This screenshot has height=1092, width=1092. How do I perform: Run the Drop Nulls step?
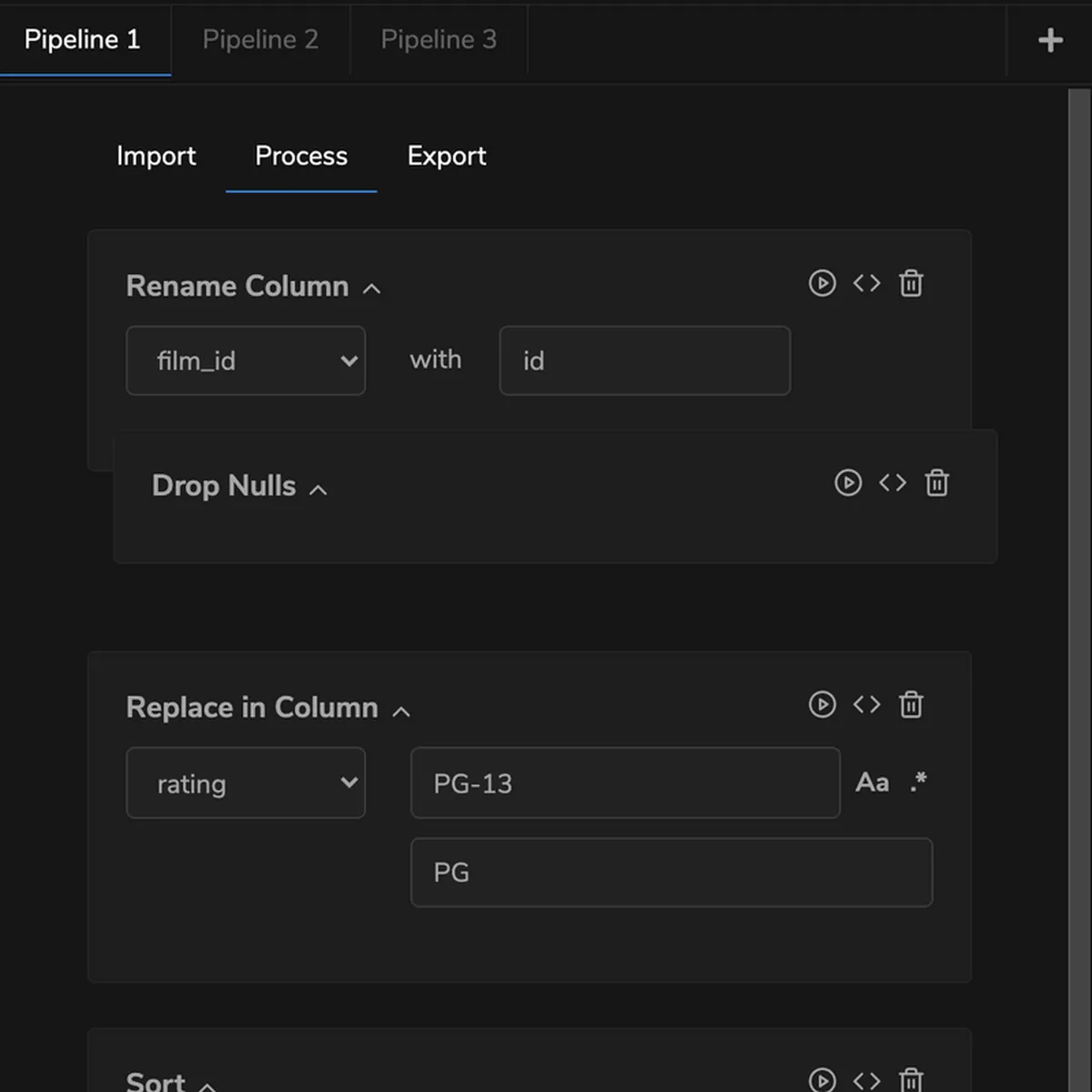[x=848, y=482]
